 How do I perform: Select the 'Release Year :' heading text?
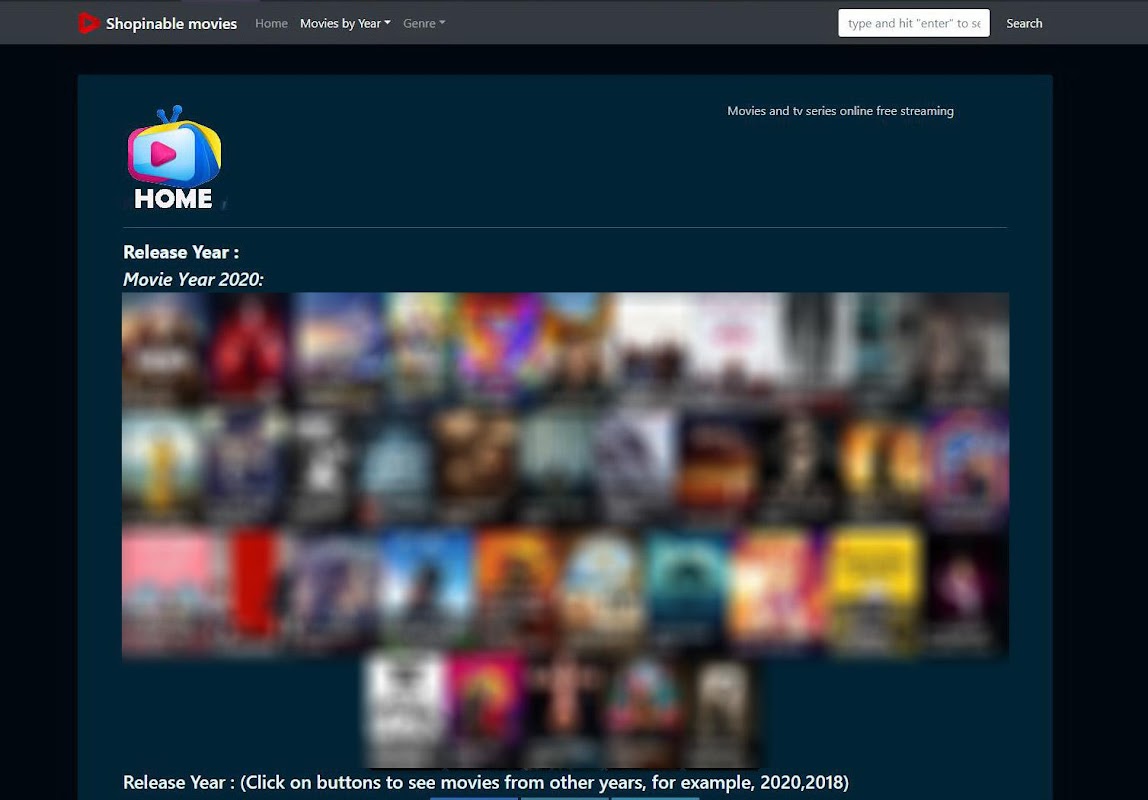(x=181, y=253)
